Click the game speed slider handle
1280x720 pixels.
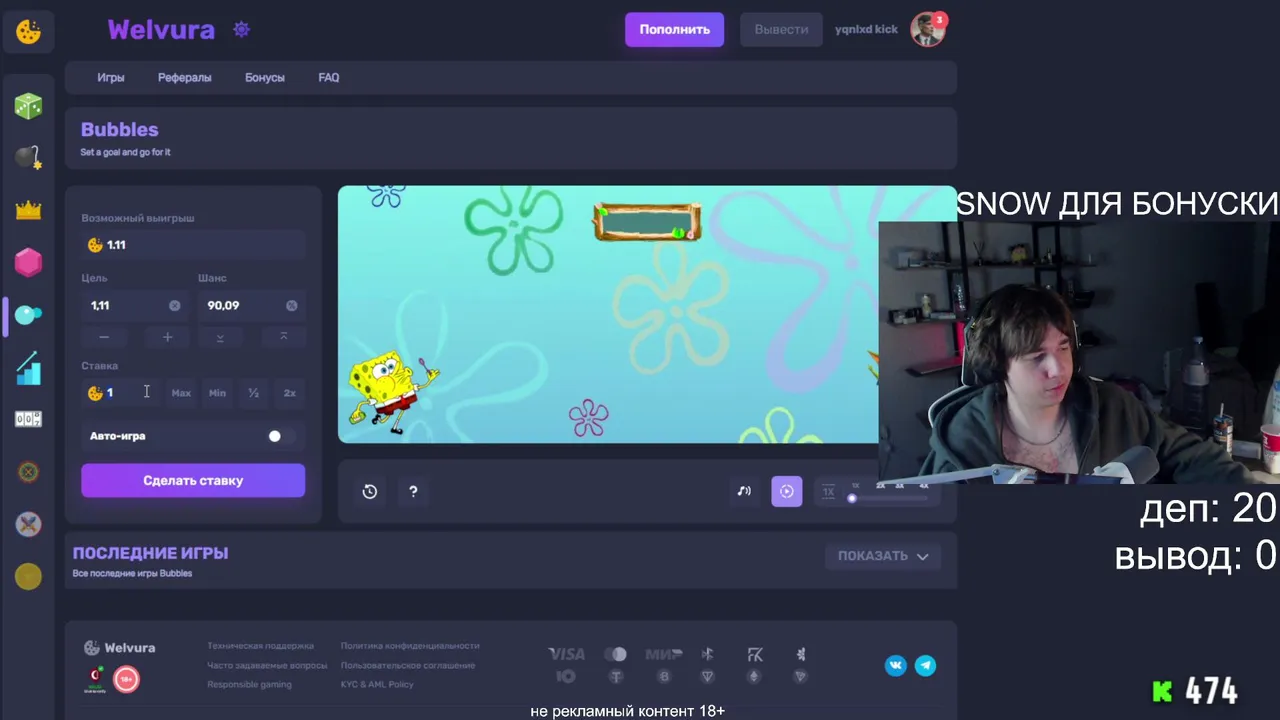click(852, 498)
